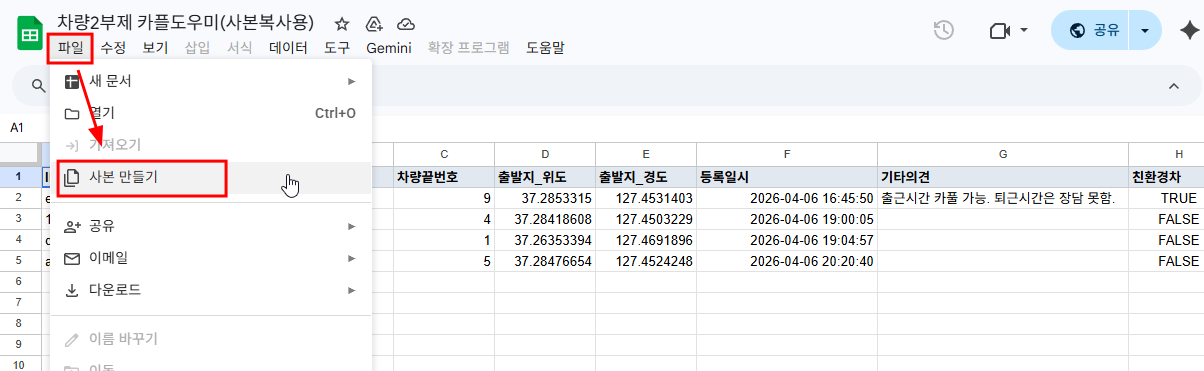Open the 파일 menu

70,47
